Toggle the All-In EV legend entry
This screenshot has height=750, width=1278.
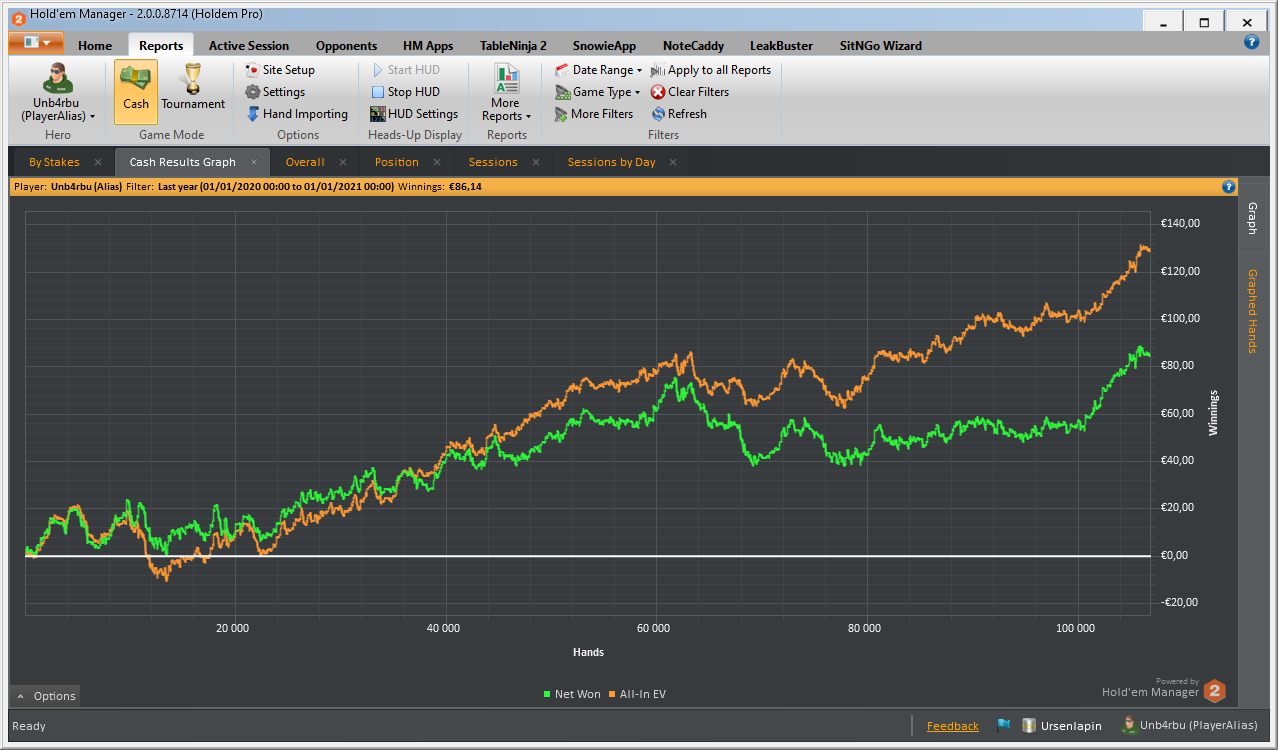coord(636,694)
